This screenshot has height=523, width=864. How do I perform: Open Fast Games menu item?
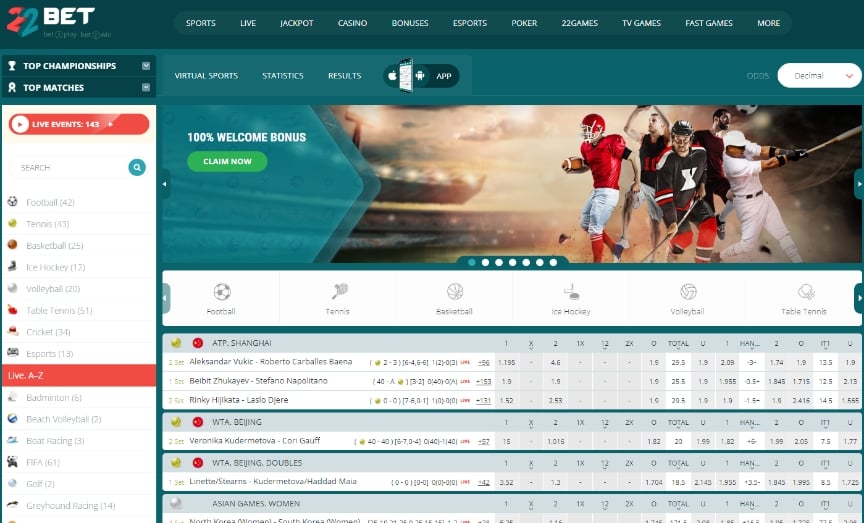(709, 23)
